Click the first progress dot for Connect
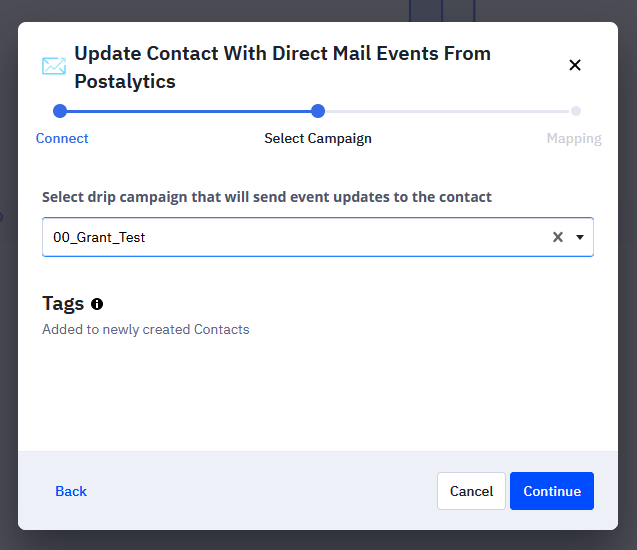This screenshot has width=637, height=550. (x=60, y=111)
